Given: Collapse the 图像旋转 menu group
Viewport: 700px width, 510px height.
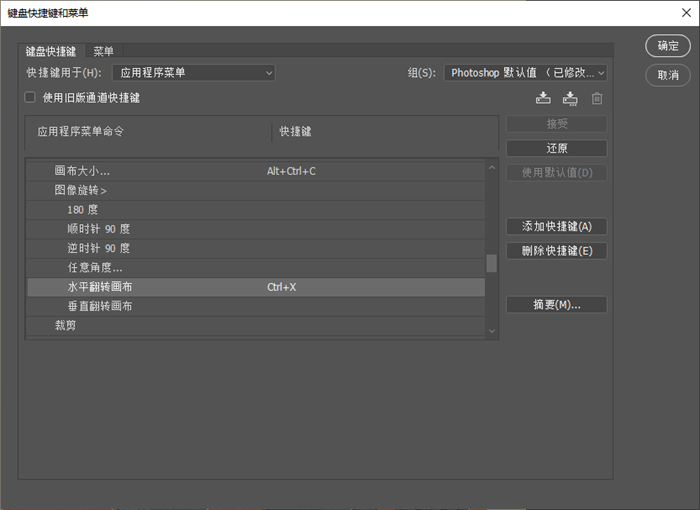Looking at the screenshot, I should click(x=81, y=190).
